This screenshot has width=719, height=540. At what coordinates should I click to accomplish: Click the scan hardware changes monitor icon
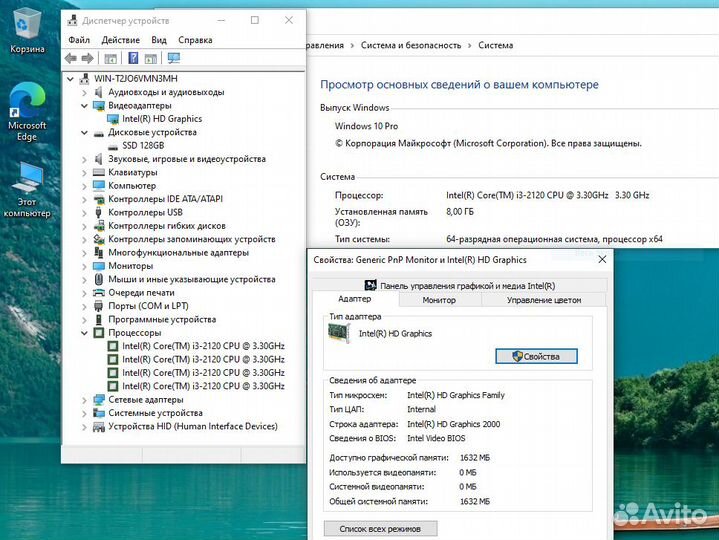(x=174, y=58)
